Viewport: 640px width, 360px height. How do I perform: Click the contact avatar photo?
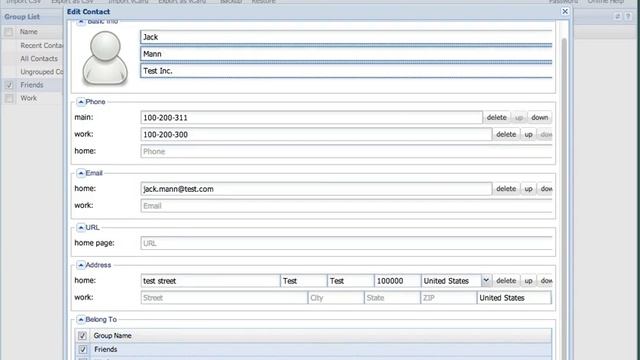(105, 58)
